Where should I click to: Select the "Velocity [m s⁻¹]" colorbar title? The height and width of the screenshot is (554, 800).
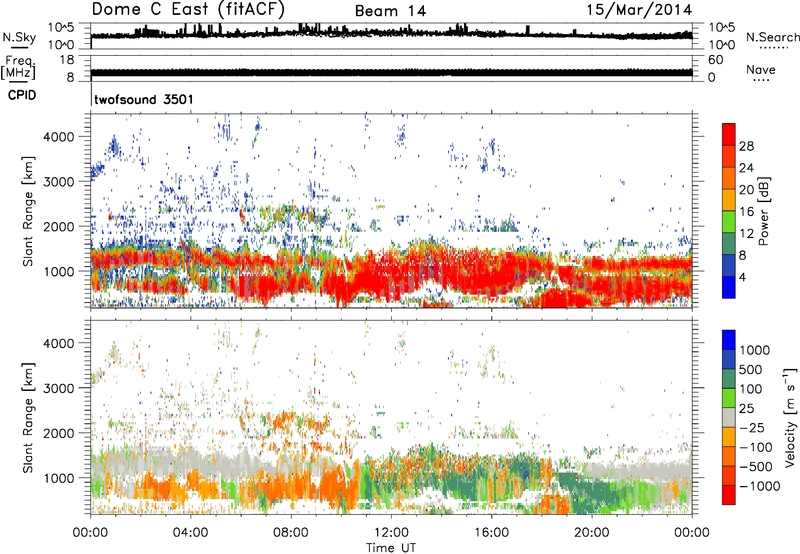pyautogui.click(x=790, y=417)
